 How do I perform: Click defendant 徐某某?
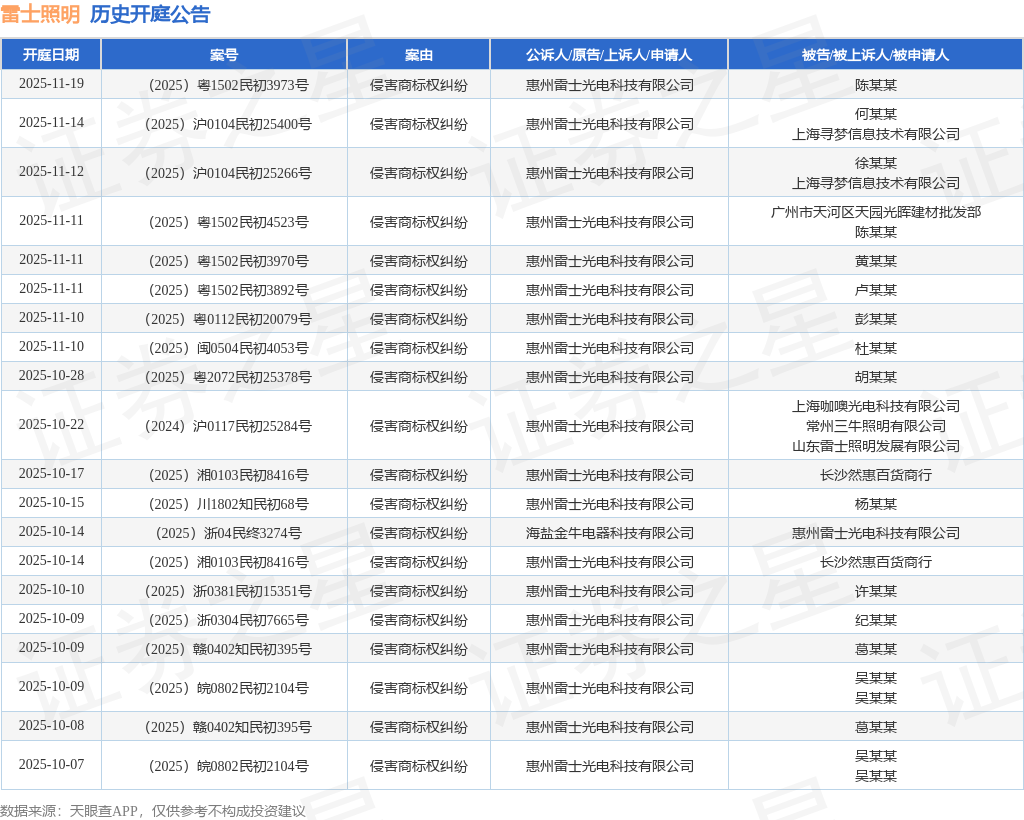point(876,163)
